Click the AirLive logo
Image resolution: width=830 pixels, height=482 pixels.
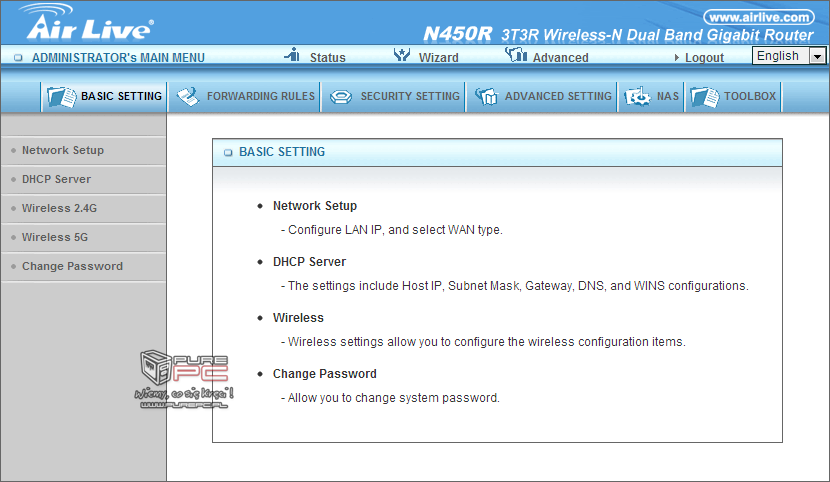tap(86, 23)
